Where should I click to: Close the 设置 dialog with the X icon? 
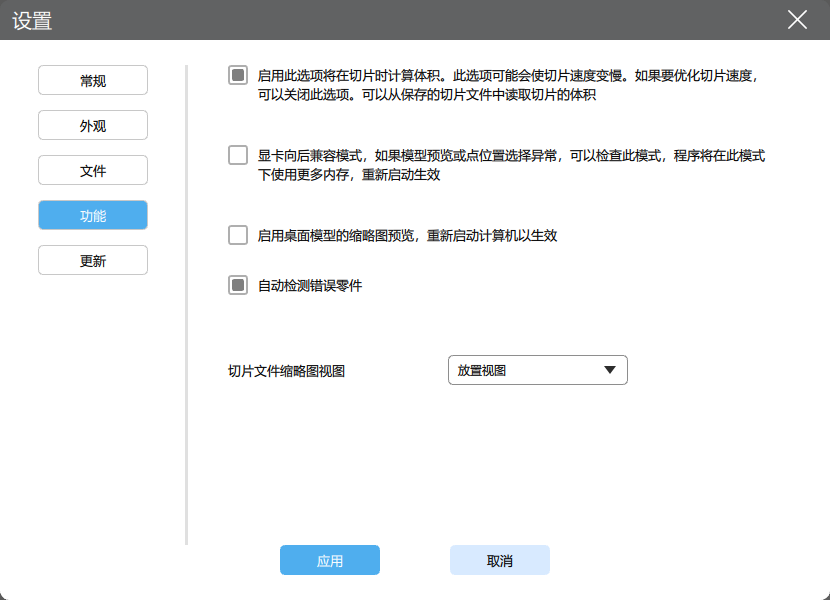pyautogui.click(x=797, y=20)
